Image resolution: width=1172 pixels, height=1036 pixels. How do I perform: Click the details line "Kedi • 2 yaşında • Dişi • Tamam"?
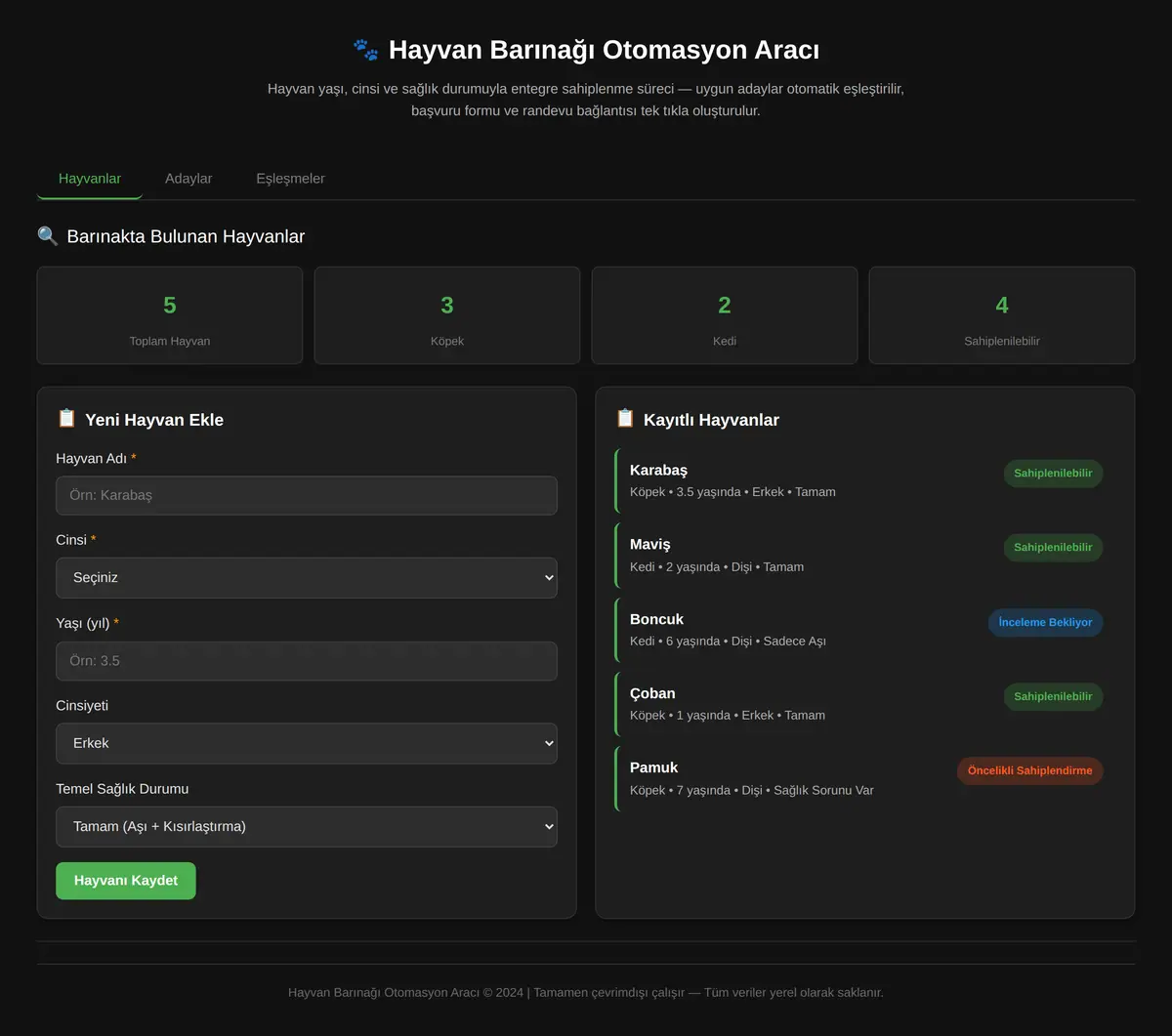click(x=717, y=567)
